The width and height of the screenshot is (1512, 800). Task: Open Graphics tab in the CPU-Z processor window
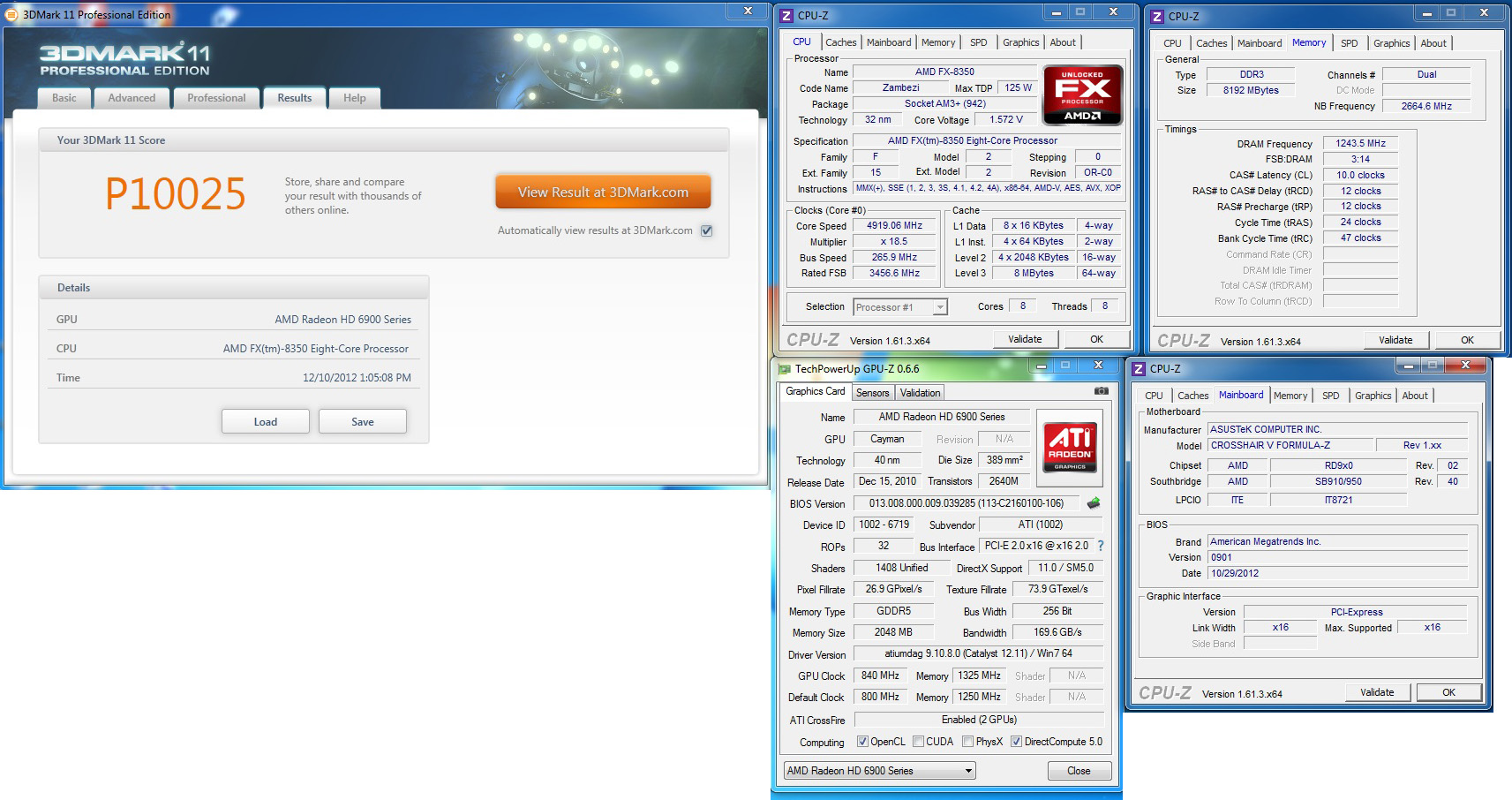pos(1021,42)
